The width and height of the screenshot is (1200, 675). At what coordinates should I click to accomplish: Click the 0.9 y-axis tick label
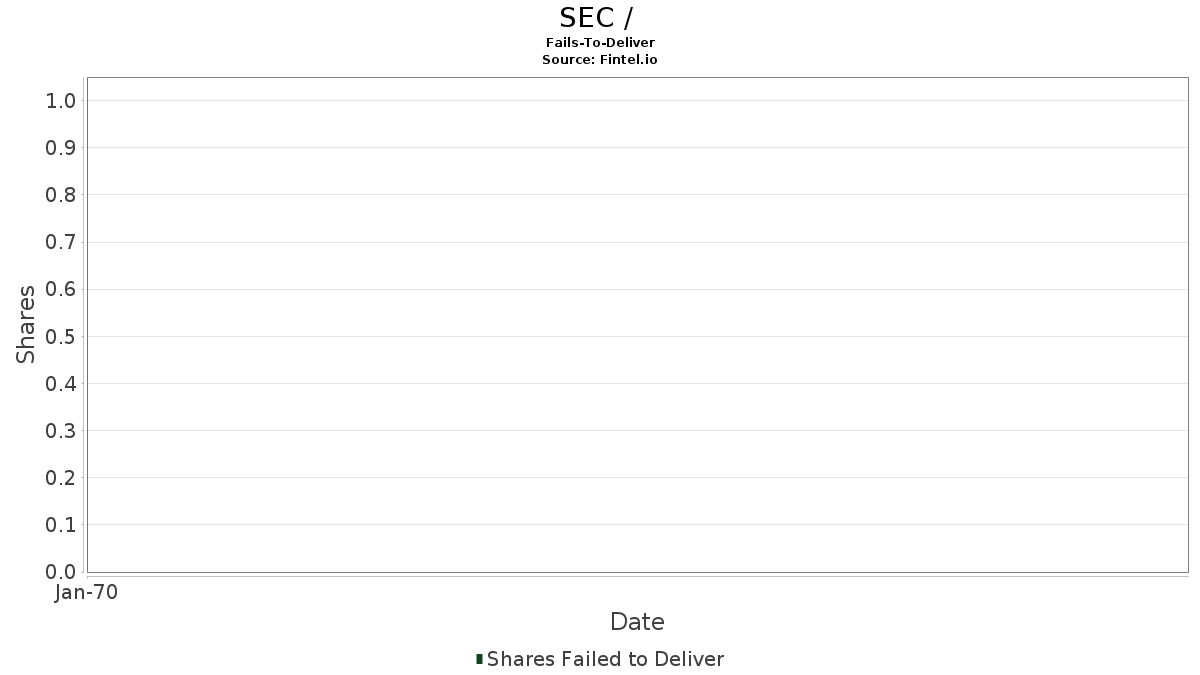pos(61,148)
